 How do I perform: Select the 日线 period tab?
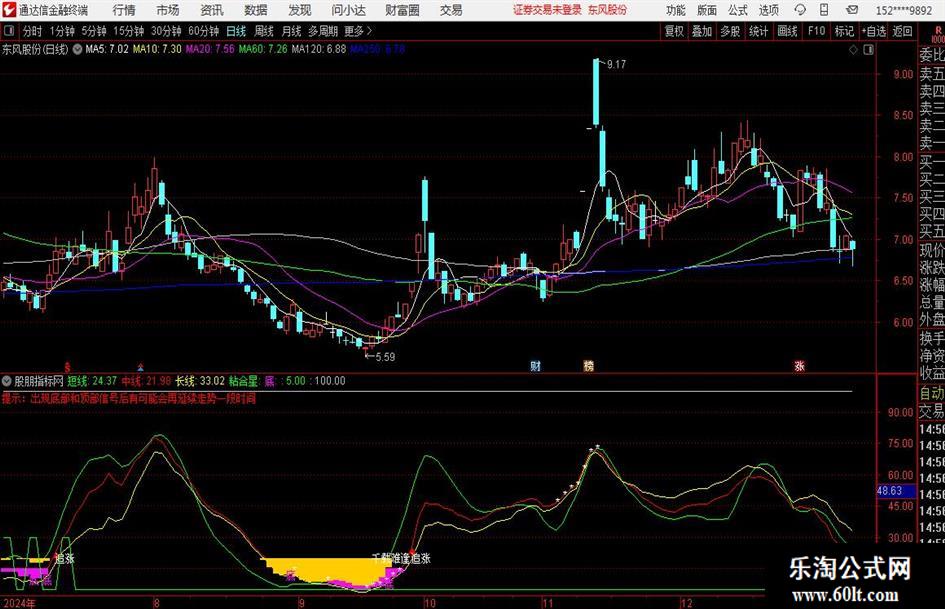(x=236, y=31)
